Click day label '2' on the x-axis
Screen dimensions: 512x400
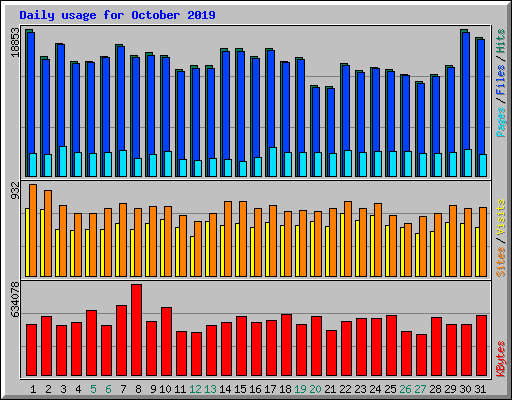click(x=48, y=389)
